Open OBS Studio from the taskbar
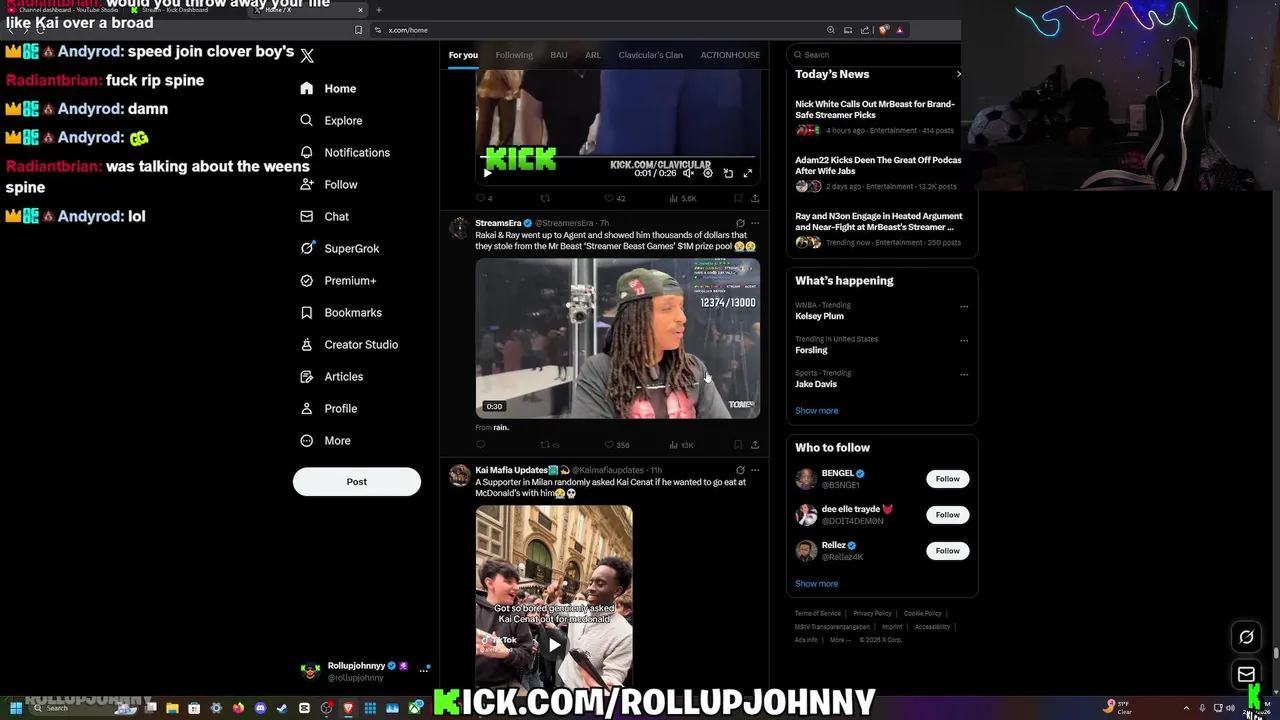Viewport: 1280px width, 720px height. click(326, 708)
